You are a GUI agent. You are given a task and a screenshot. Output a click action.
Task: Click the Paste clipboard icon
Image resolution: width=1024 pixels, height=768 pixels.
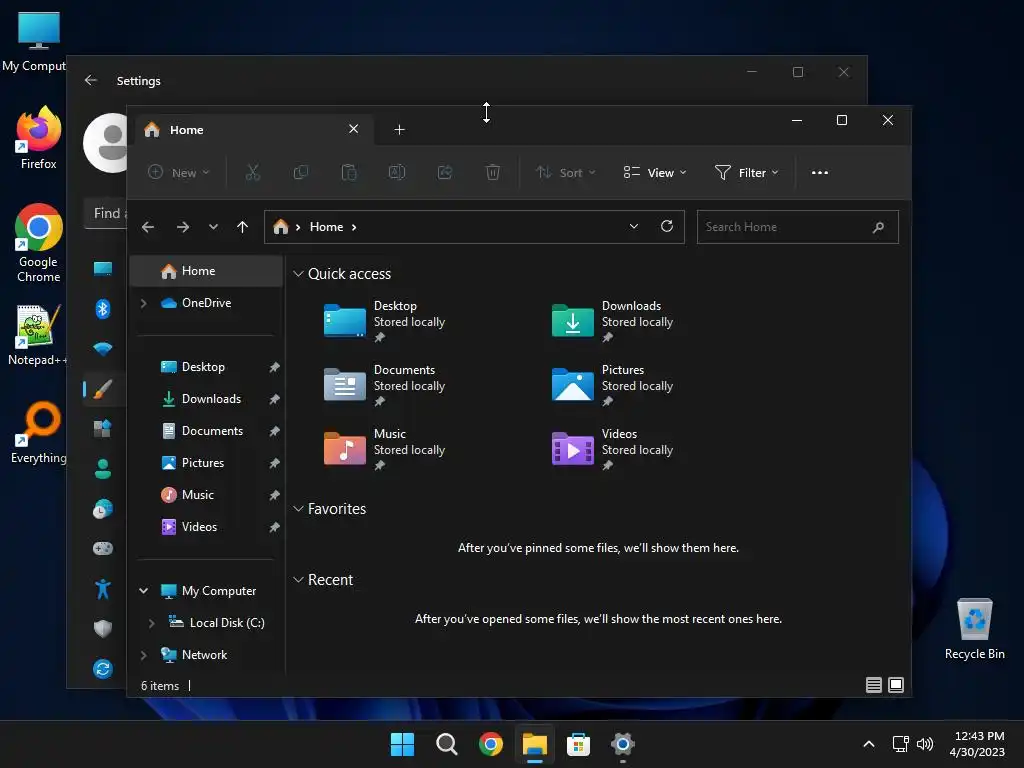(349, 172)
